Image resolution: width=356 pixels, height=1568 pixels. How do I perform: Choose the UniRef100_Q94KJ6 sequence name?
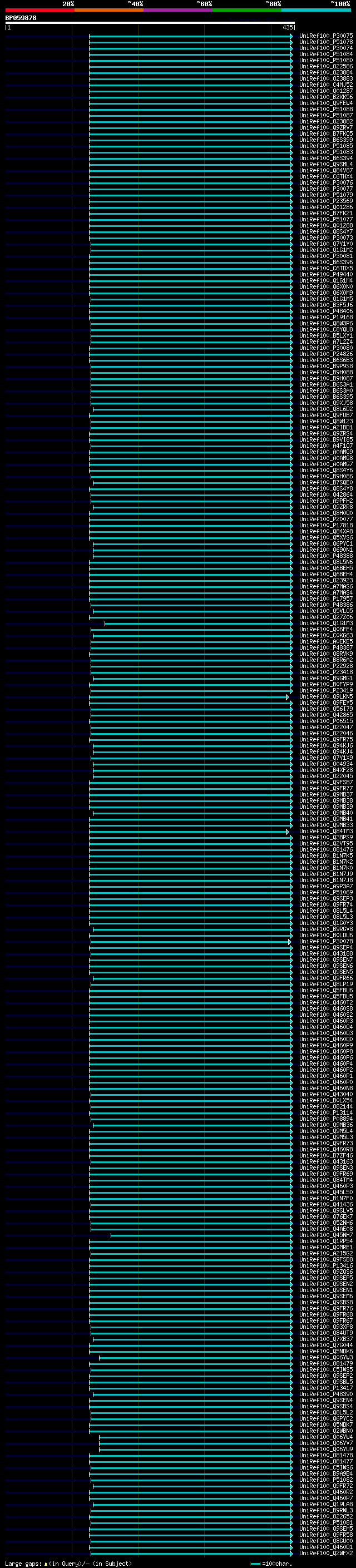326,746
